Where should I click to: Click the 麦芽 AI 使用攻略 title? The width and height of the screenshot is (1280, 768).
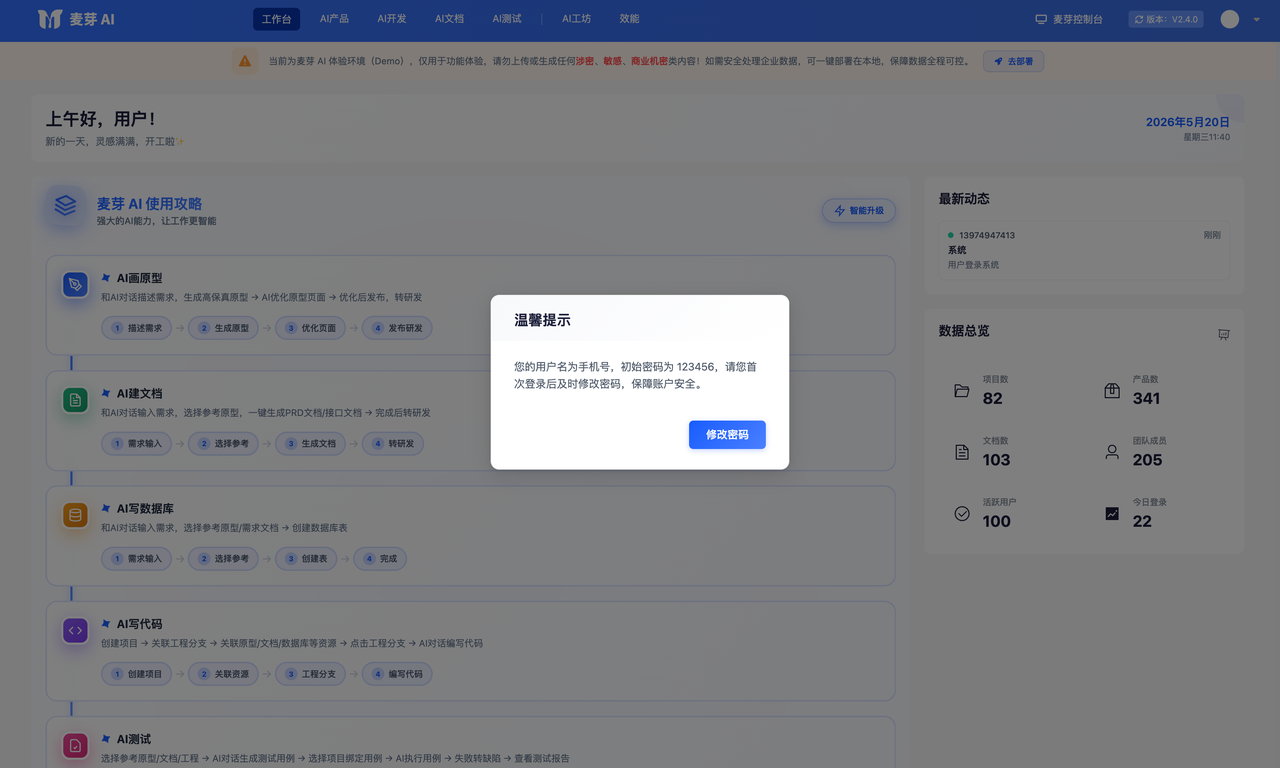[x=149, y=203]
